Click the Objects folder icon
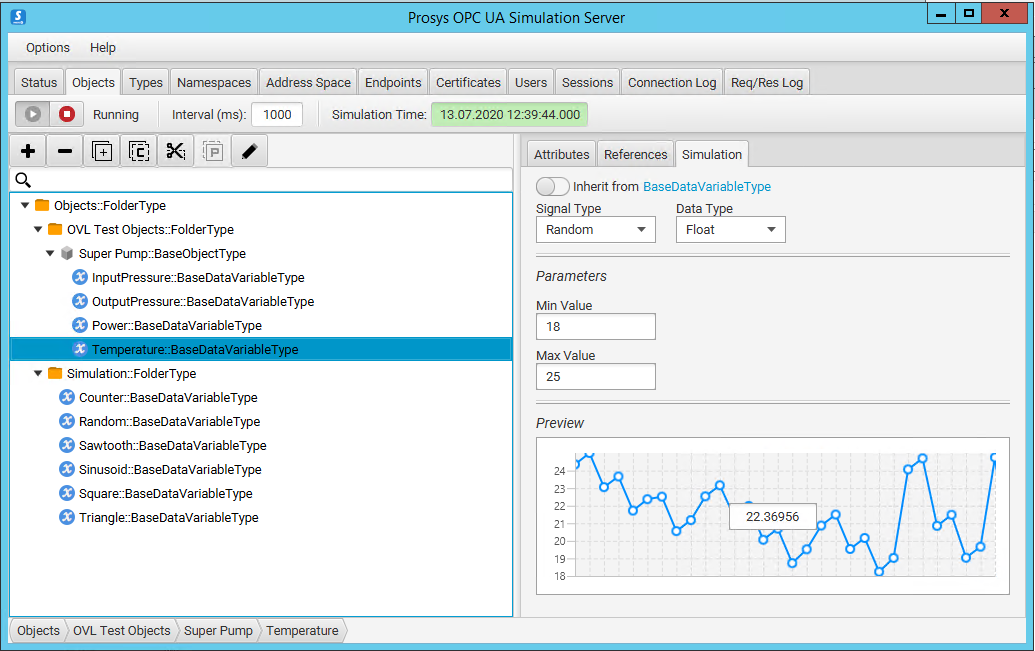 point(42,205)
